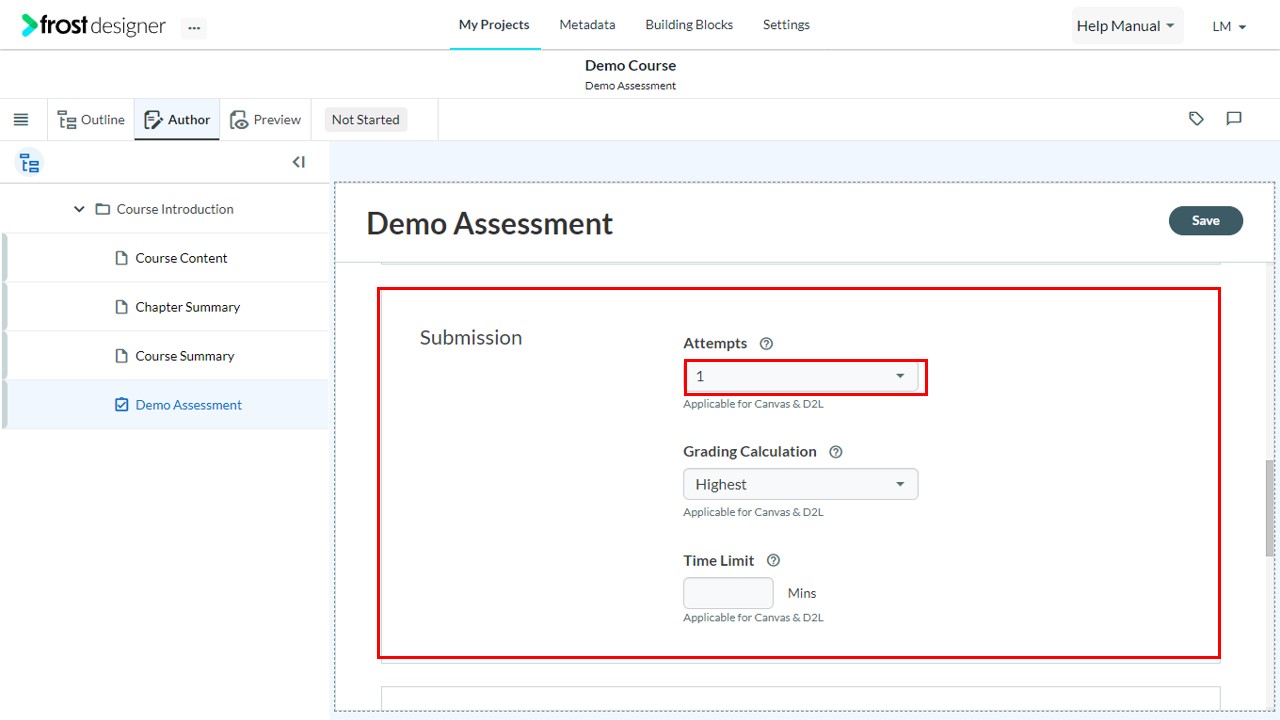The width and height of the screenshot is (1280, 720).
Task: Select Chapter Summary in the tree
Action: 188,307
